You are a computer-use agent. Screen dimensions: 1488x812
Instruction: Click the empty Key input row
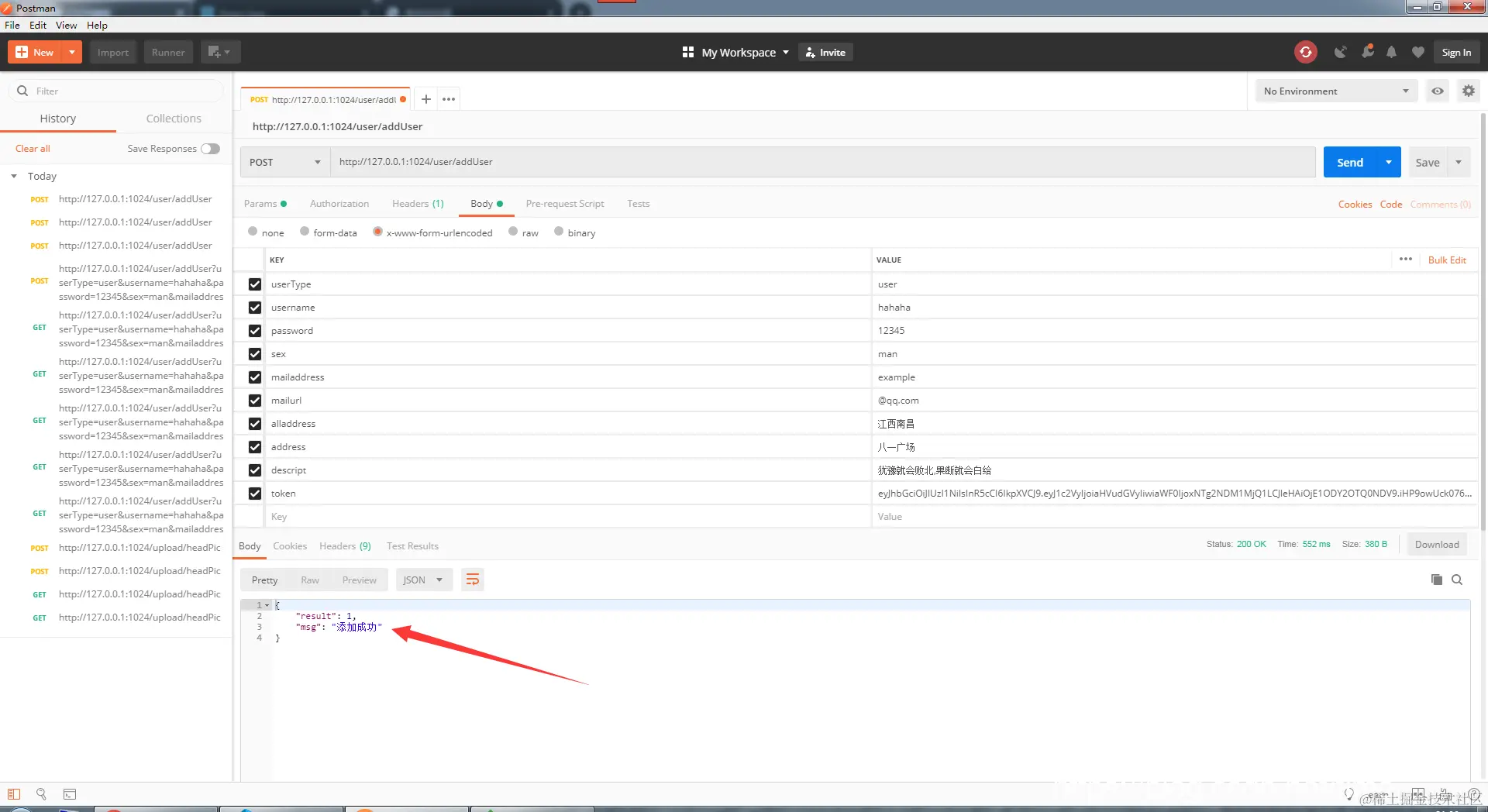pos(569,517)
